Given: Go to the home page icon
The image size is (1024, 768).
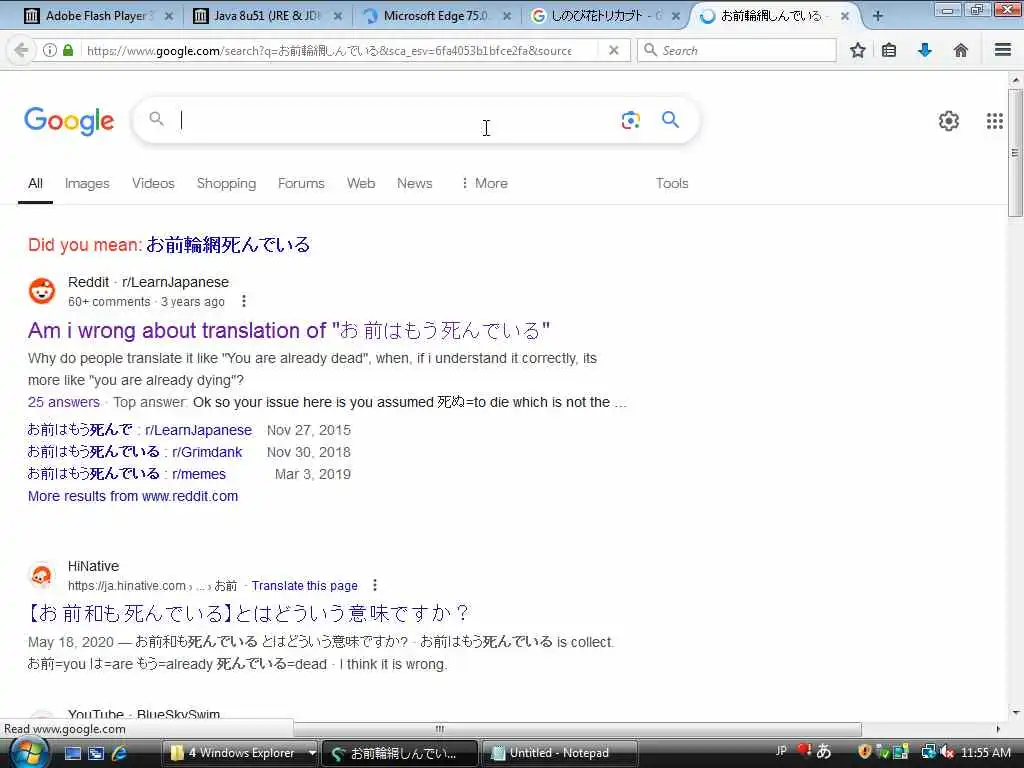Looking at the screenshot, I should (960, 50).
